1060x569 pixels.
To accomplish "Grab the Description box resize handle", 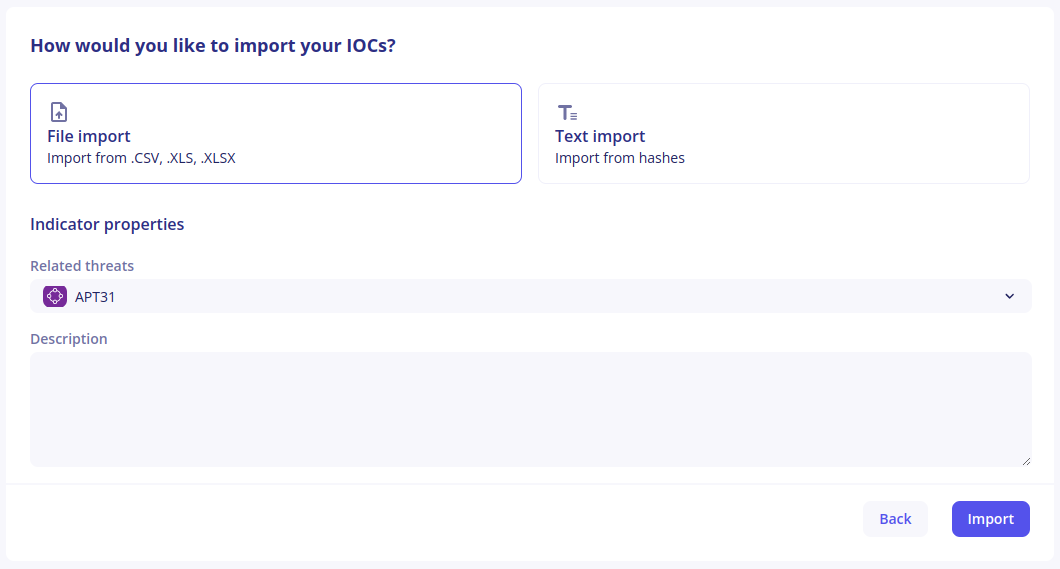I will (1026, 461).
